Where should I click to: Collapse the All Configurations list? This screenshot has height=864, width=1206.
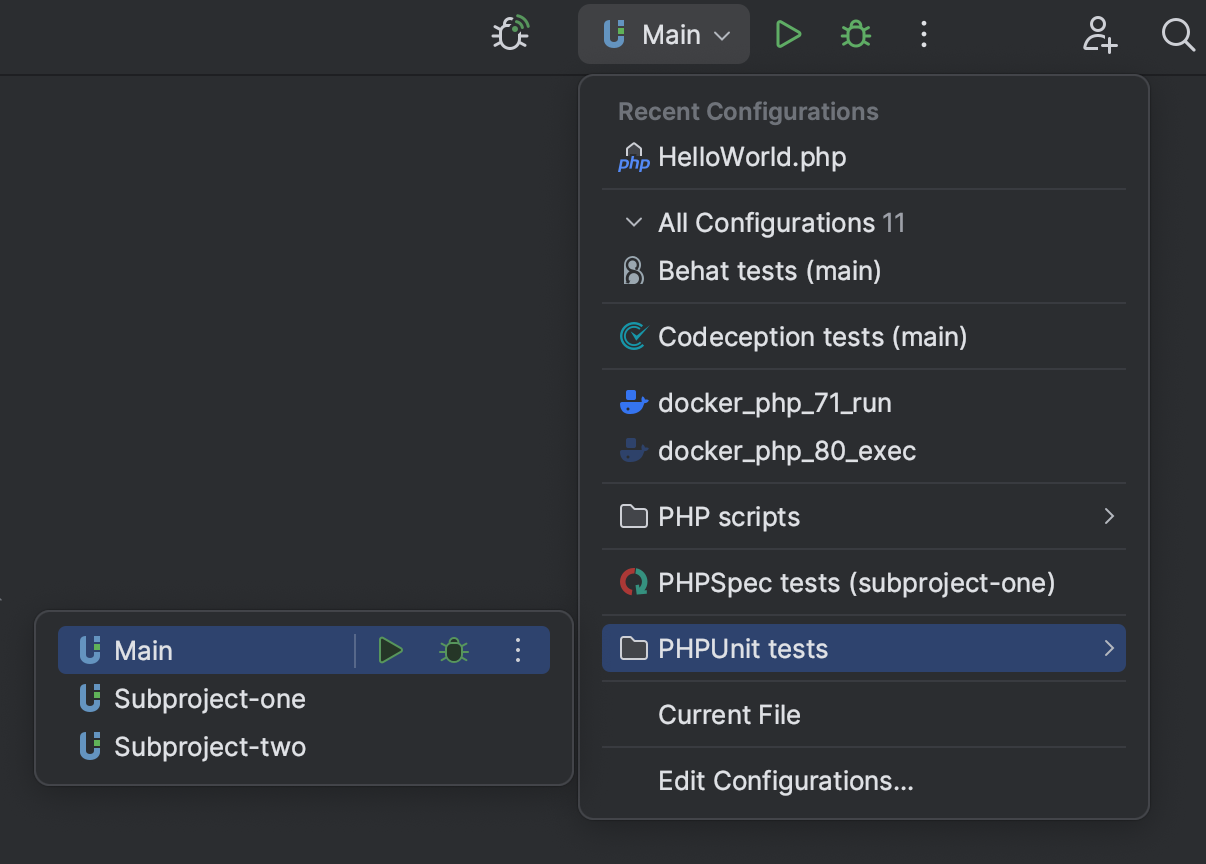[633, 222]
